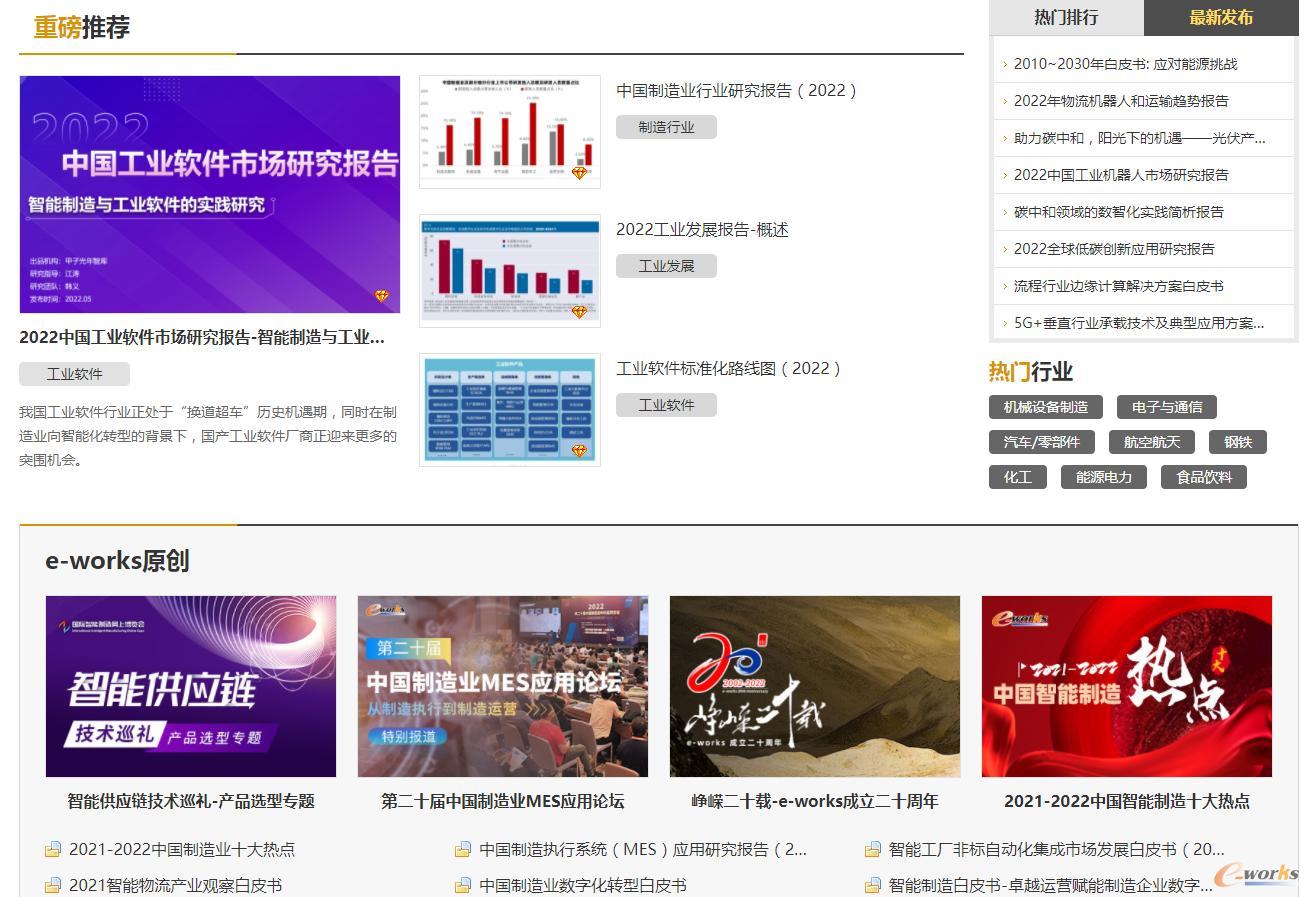Open 2022年物流机器人和运输趋势报告 link
Screen dimensions: 1309x897
1121,101
